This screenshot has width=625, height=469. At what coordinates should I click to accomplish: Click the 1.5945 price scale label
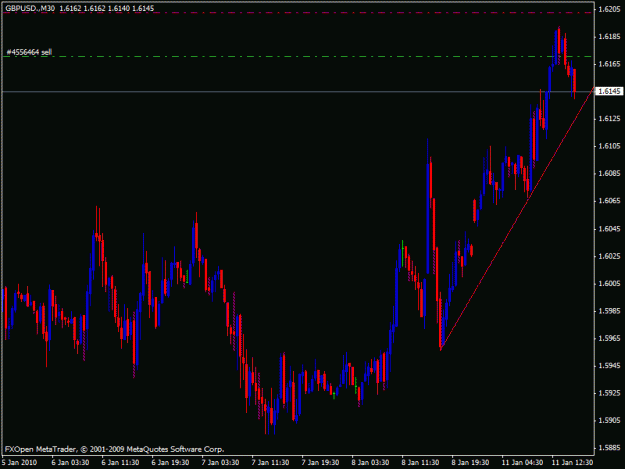pyautogui.click(x=609, y=366)
